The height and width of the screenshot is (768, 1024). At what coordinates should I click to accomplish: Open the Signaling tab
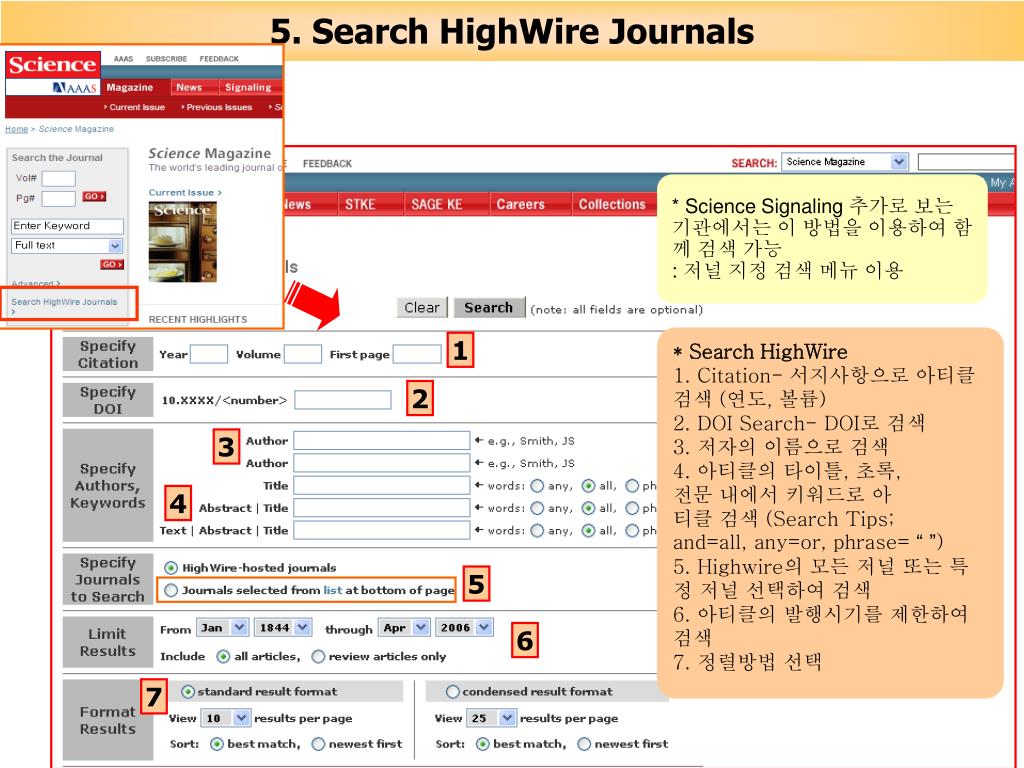248,88
